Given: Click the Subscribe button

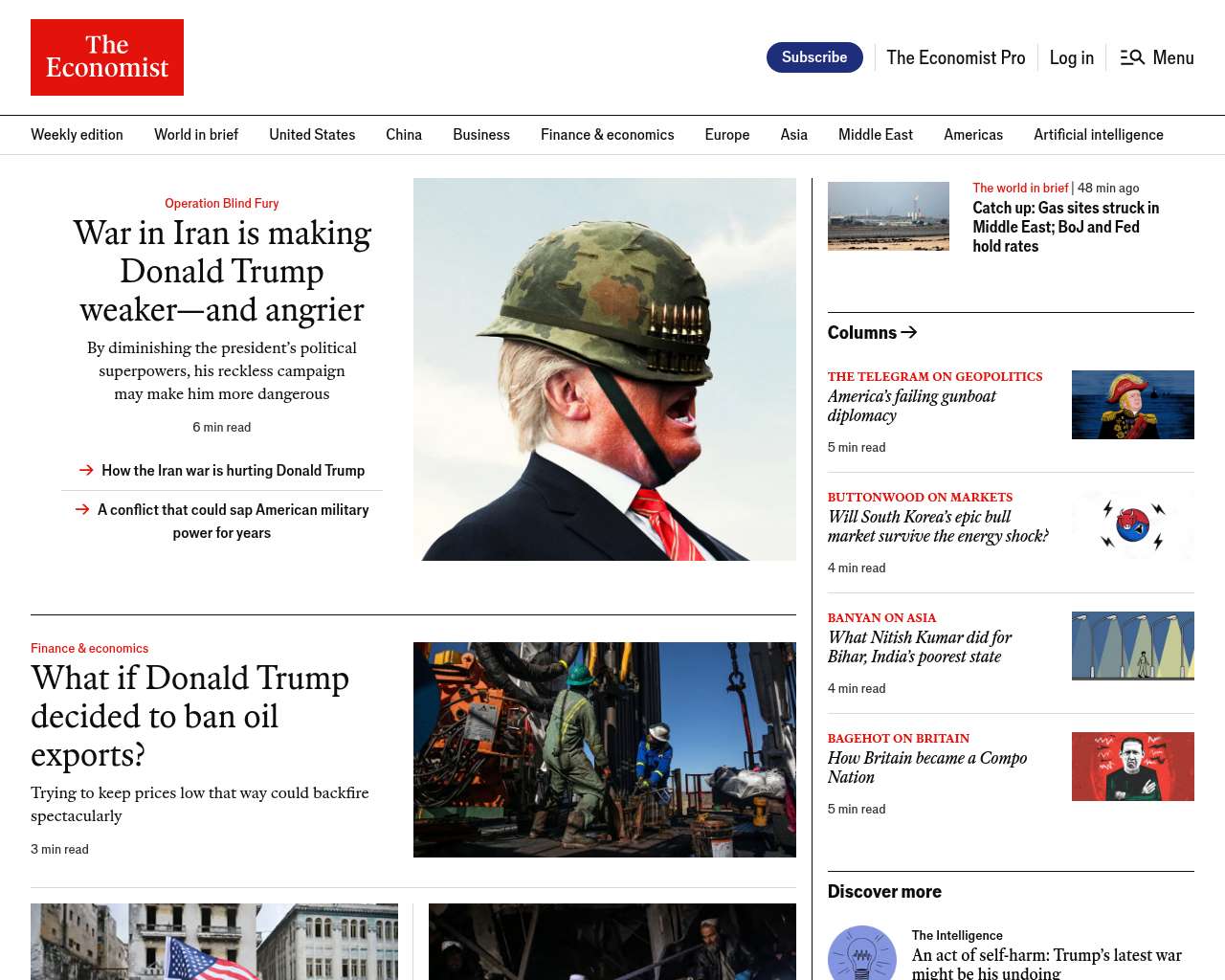Looking at the screenshot, I should point(814,57).
